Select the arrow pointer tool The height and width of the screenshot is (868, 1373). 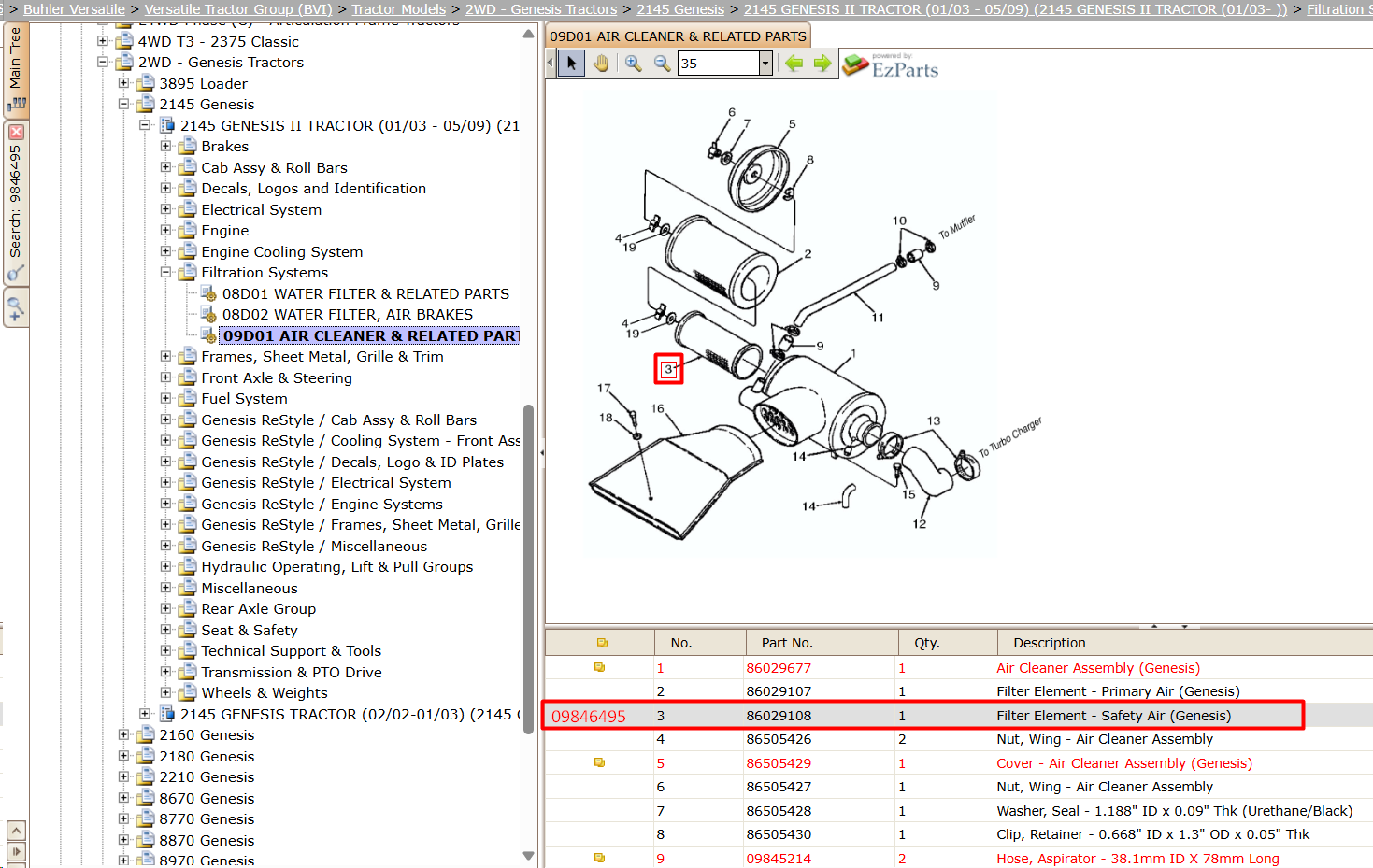[571, 64]
